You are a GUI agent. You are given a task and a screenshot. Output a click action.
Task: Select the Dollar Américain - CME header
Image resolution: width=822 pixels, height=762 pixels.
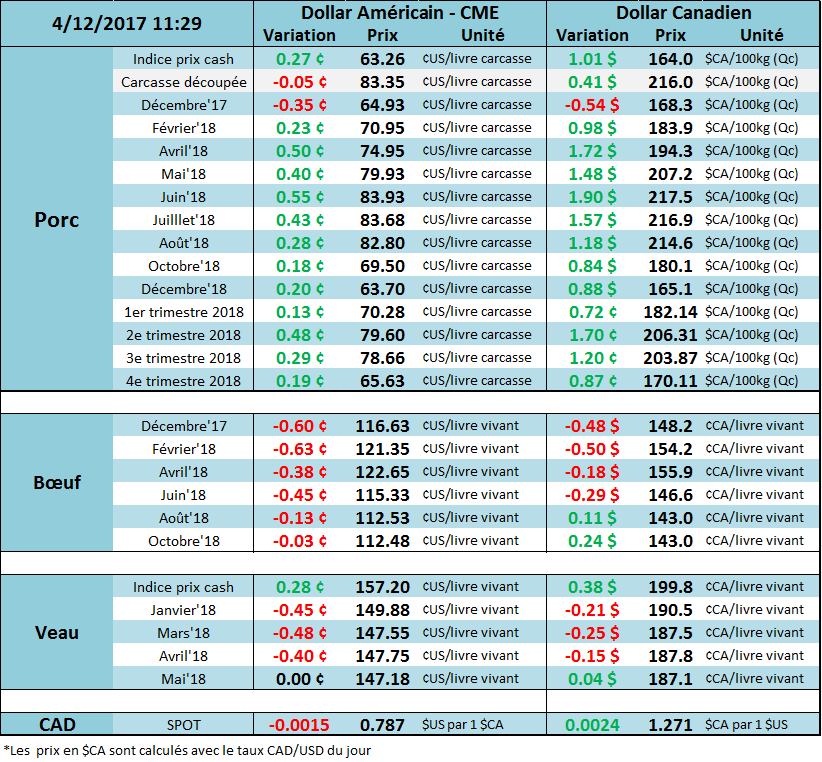[399, 13]
